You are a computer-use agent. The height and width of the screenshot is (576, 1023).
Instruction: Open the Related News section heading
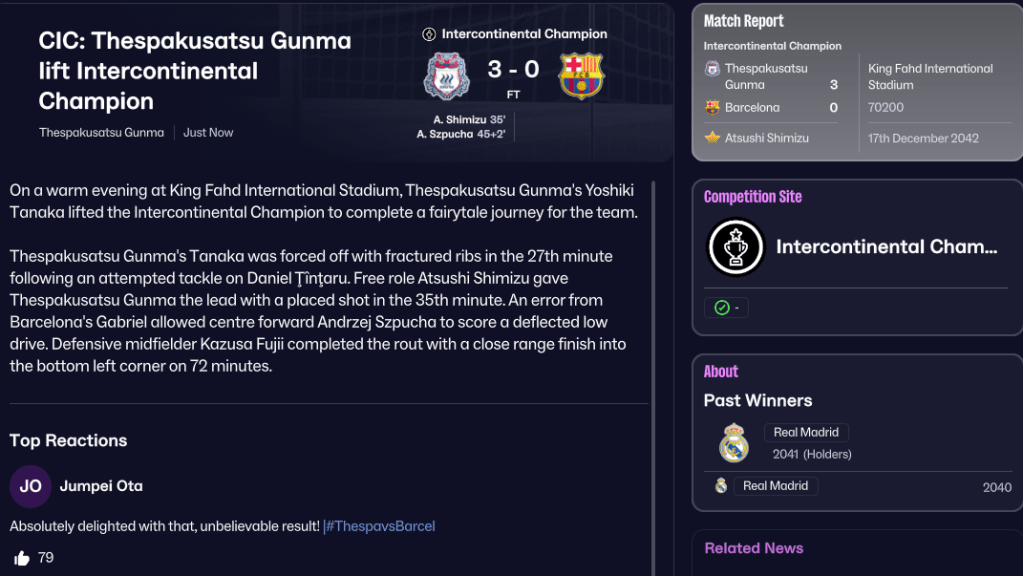753,548
